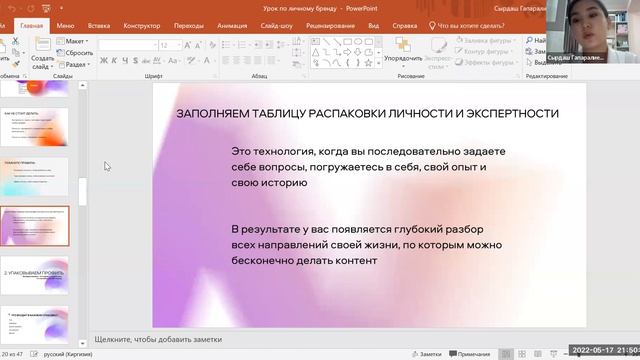Select the text box shape icon
This screenshot has height=360, width=640.
pyautogui.click(x=316, y=42)
